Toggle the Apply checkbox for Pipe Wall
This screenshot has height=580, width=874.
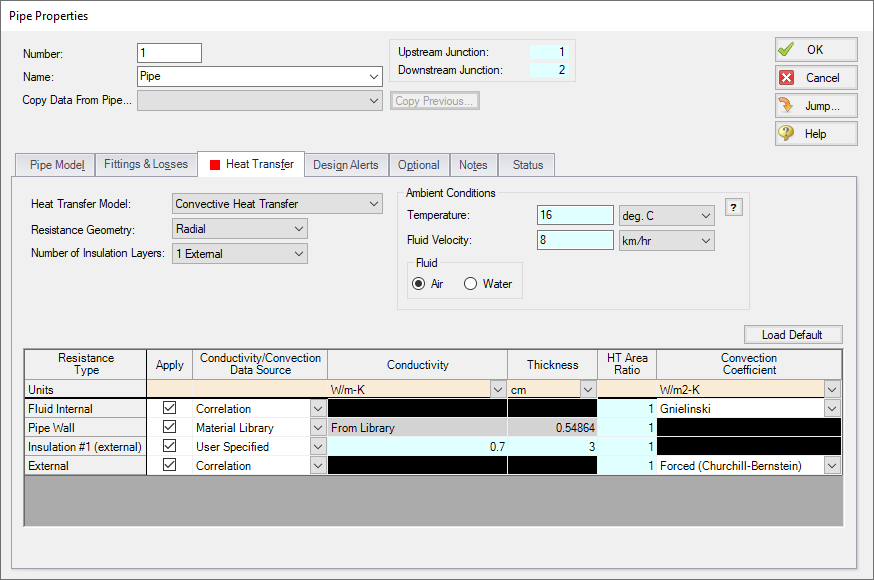(169, 427)
